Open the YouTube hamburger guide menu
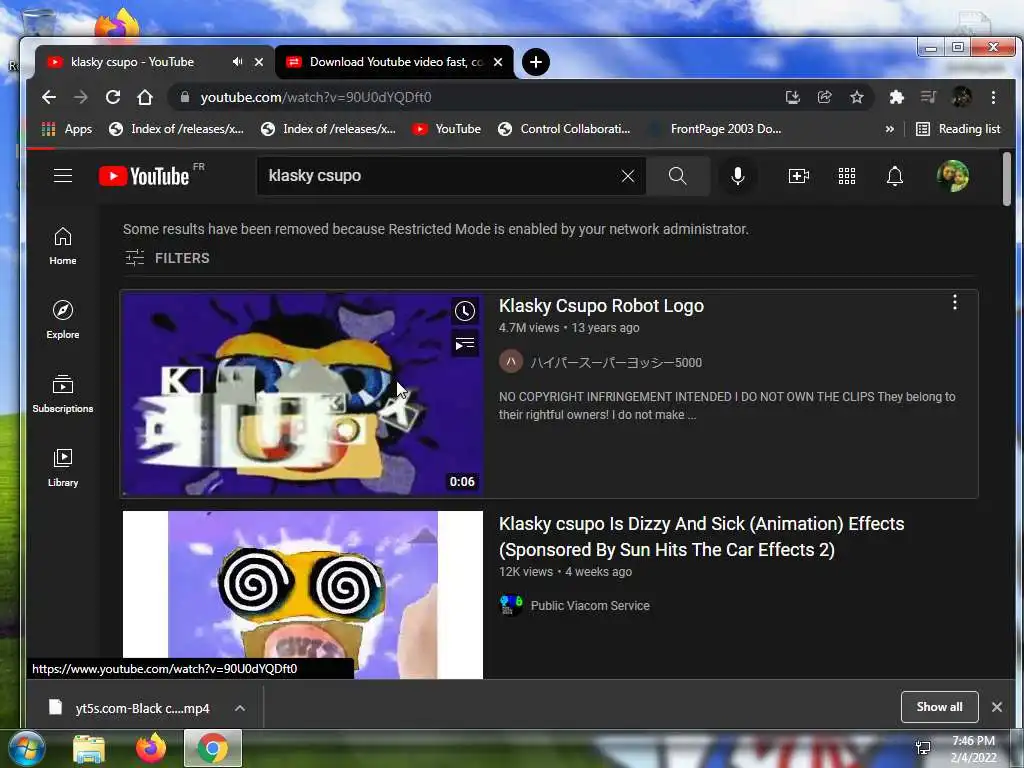 tap(63, 176)
